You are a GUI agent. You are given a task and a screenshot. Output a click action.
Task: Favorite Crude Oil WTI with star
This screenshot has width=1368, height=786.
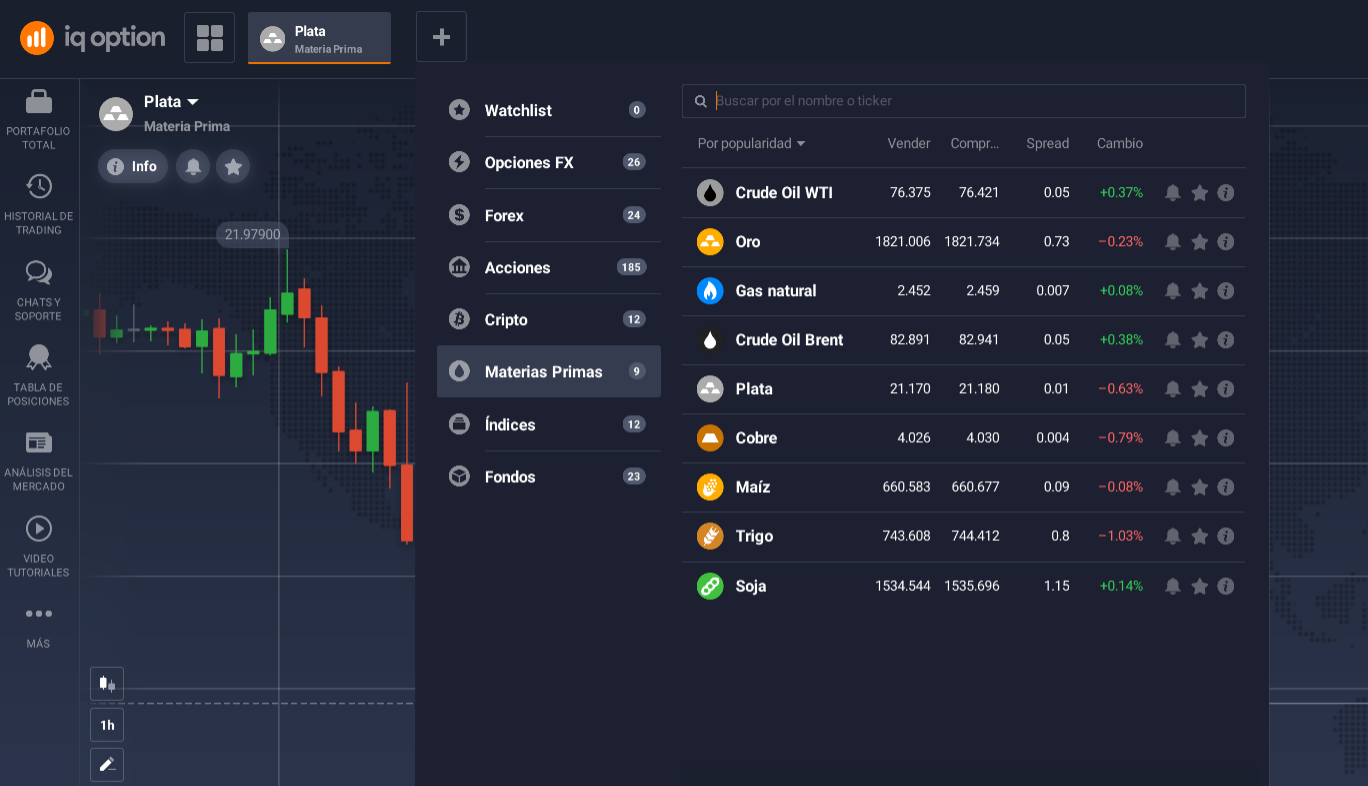click(x=1200, y=193)
